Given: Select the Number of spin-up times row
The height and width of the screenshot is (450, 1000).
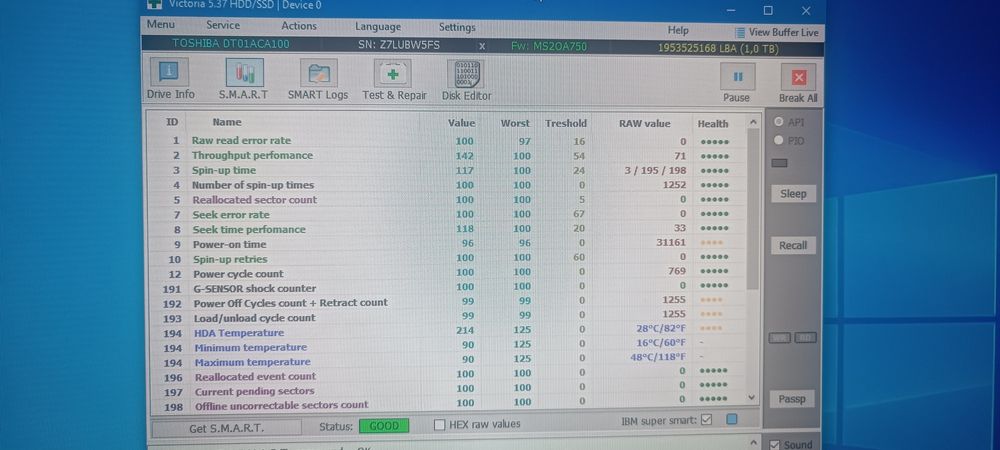Looking at the screenshot, I should [449, 185].
